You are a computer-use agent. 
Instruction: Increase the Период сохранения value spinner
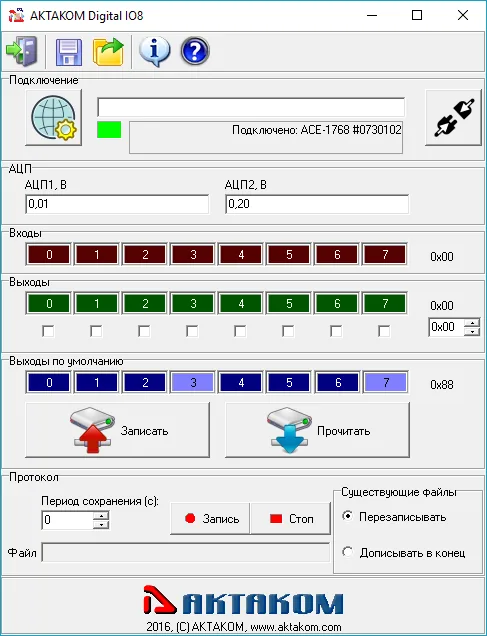click(x=101, y=516)
